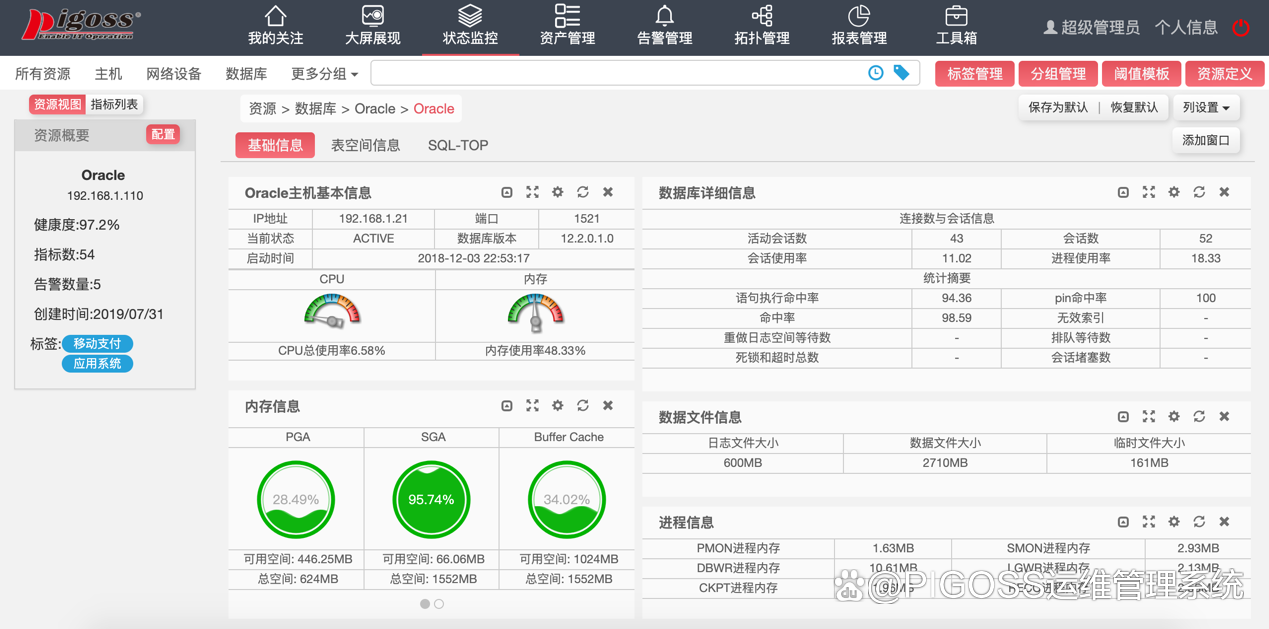Open 状态监控 status monitoring

[x=470, y=26]
